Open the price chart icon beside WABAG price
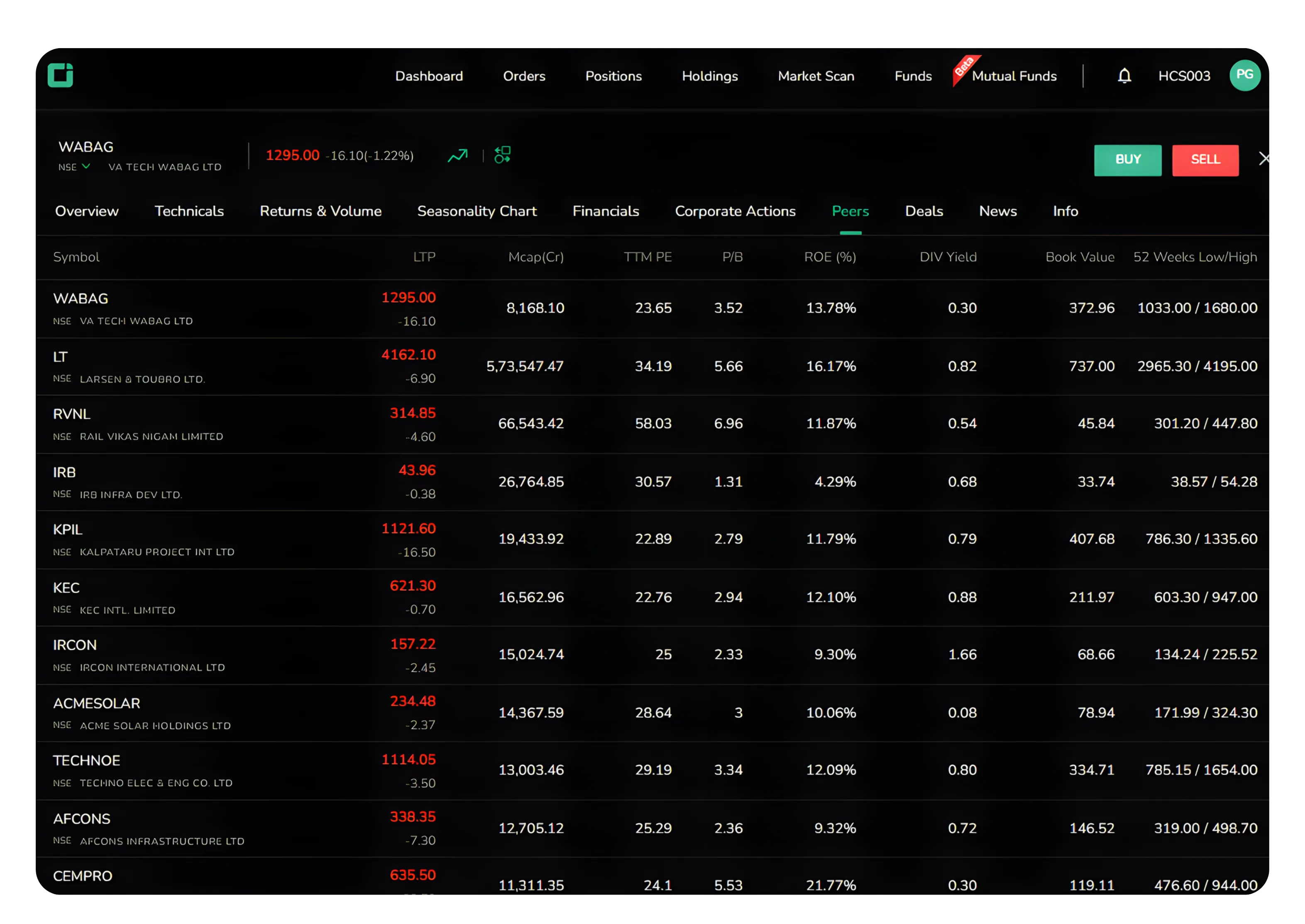The height and width of the screenshot is (924, 1305). click(458, 155)
